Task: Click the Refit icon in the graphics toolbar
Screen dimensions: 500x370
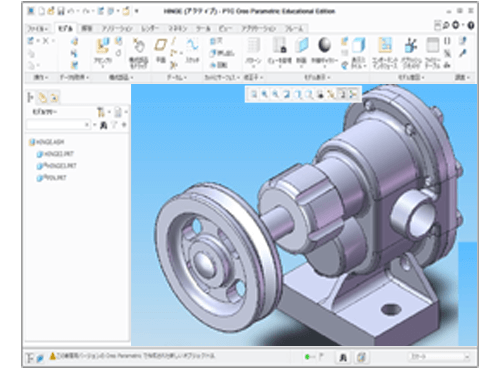Action: [254, 94]
